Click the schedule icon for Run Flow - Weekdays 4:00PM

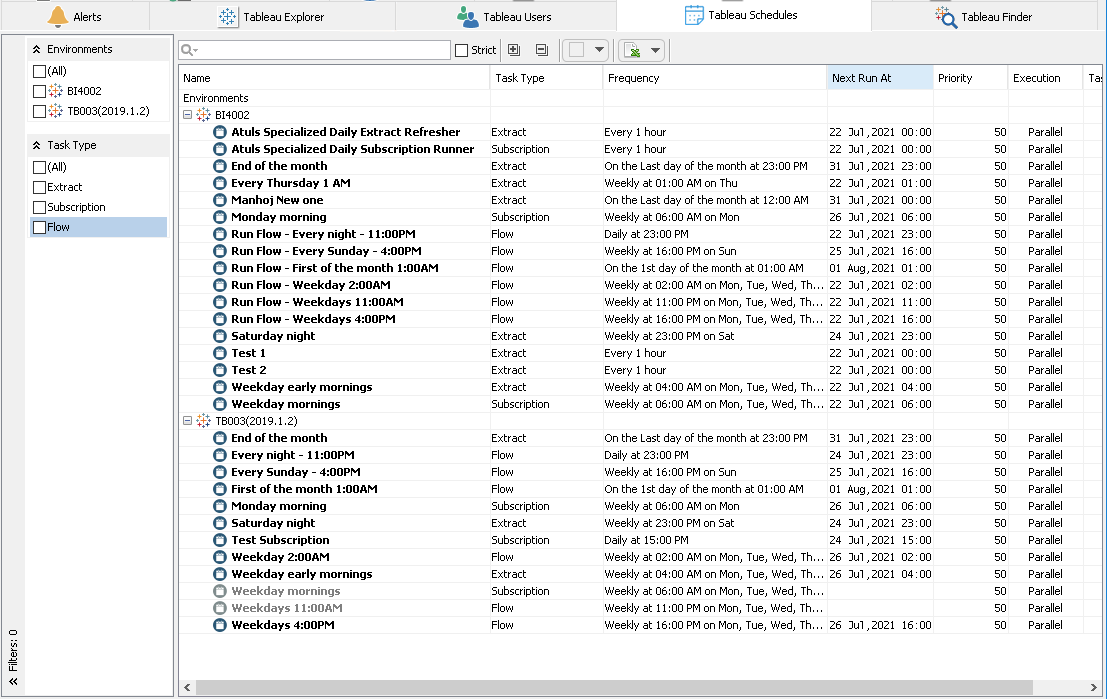tap(220, 318)
